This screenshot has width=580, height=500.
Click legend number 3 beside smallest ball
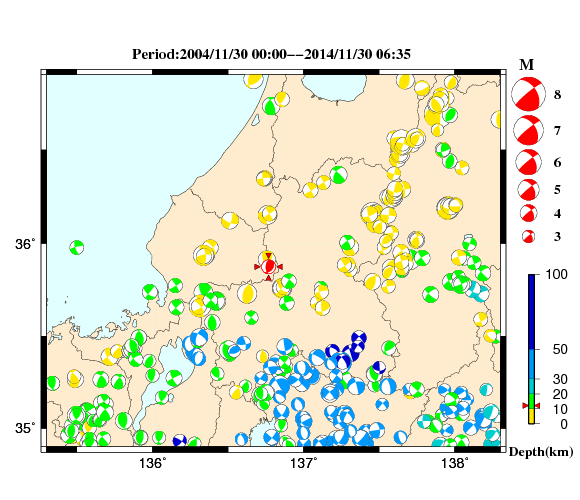(557, 236)
